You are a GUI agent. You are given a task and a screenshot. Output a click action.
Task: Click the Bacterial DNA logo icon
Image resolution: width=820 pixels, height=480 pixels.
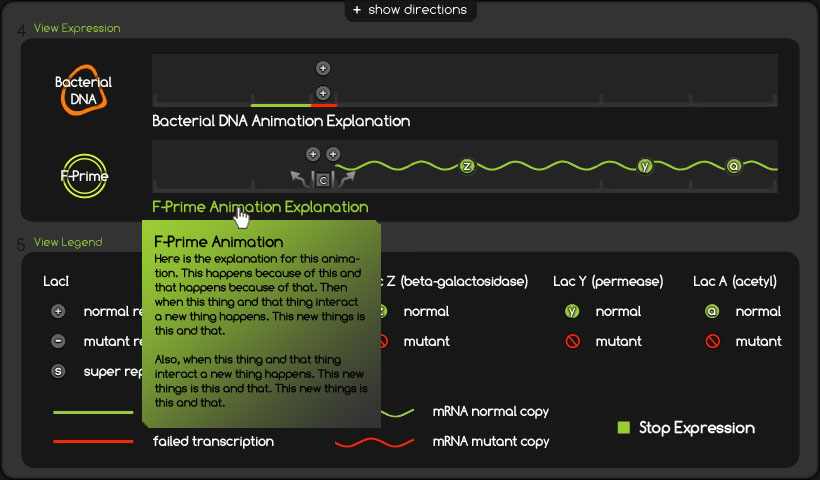coord(82,91)
